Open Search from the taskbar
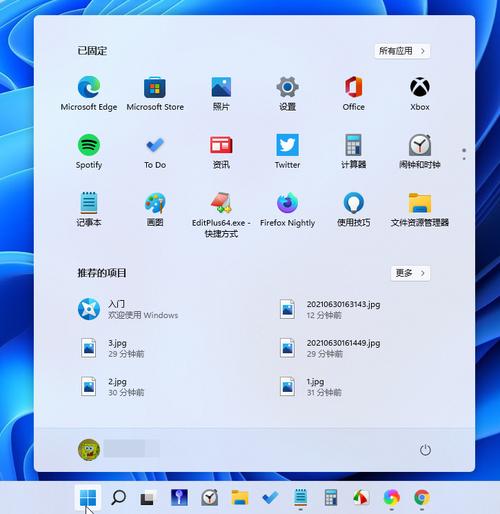The height and width of the screenshot is (514, 500). point(118,498)
